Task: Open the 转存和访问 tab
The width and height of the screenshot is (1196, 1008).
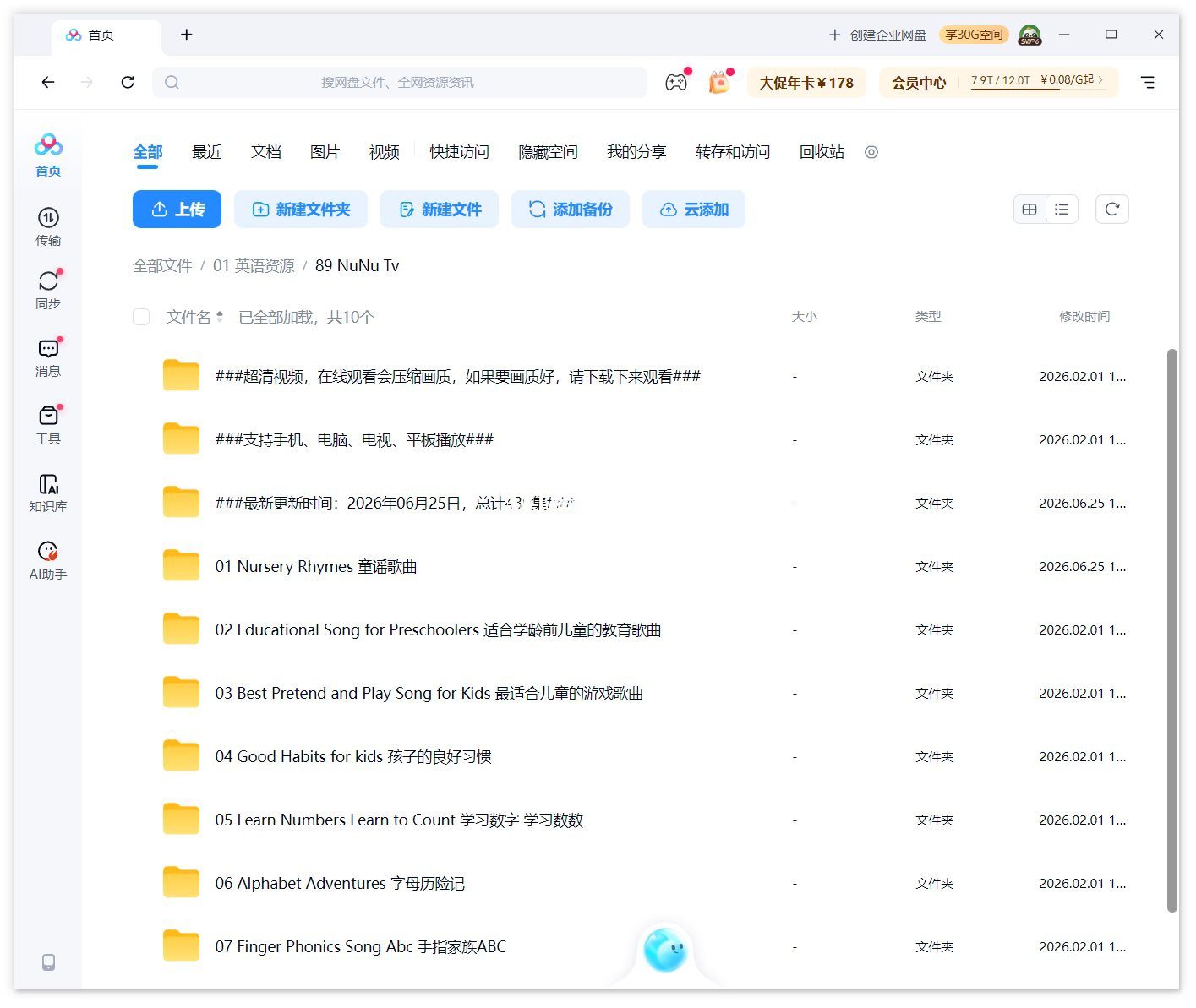Action: point(733,152)
